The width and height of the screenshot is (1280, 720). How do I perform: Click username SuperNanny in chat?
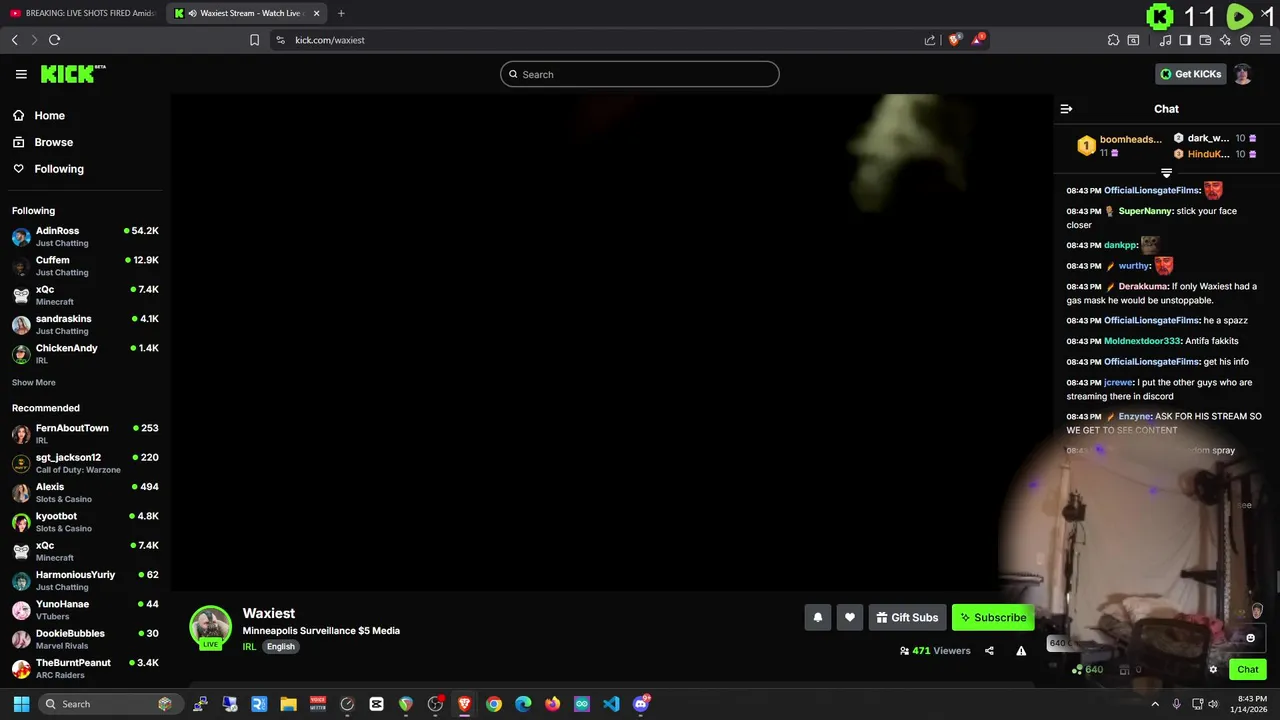click(x=1145, y=211)
